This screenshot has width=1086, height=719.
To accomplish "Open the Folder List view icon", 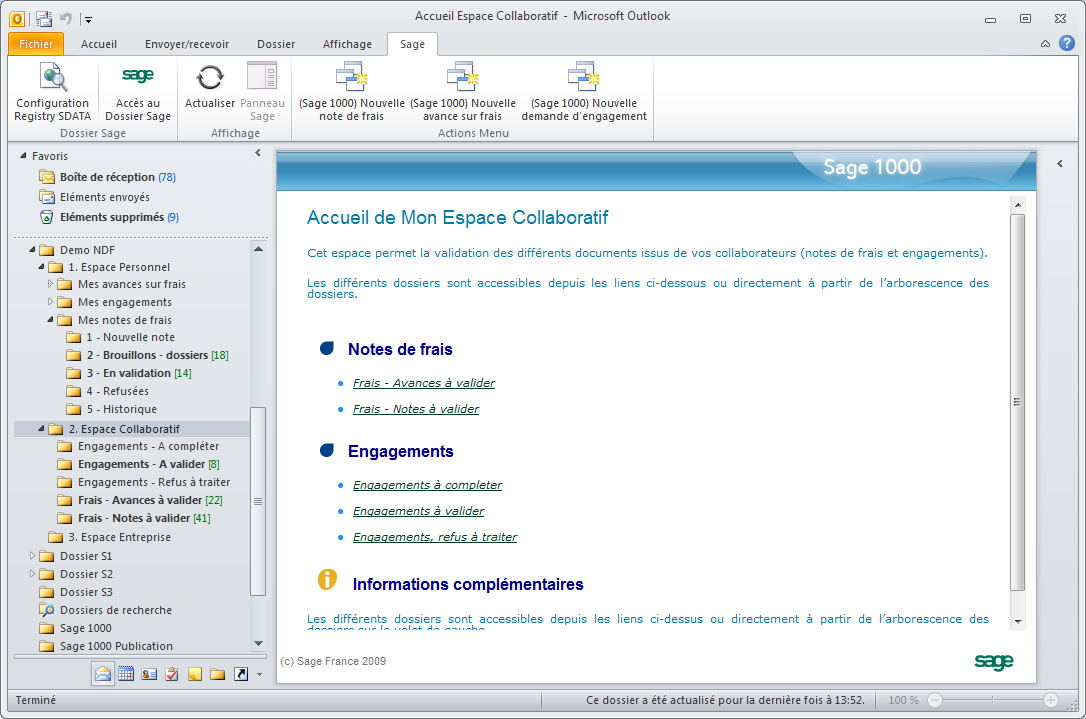I will tap(217, 674).
